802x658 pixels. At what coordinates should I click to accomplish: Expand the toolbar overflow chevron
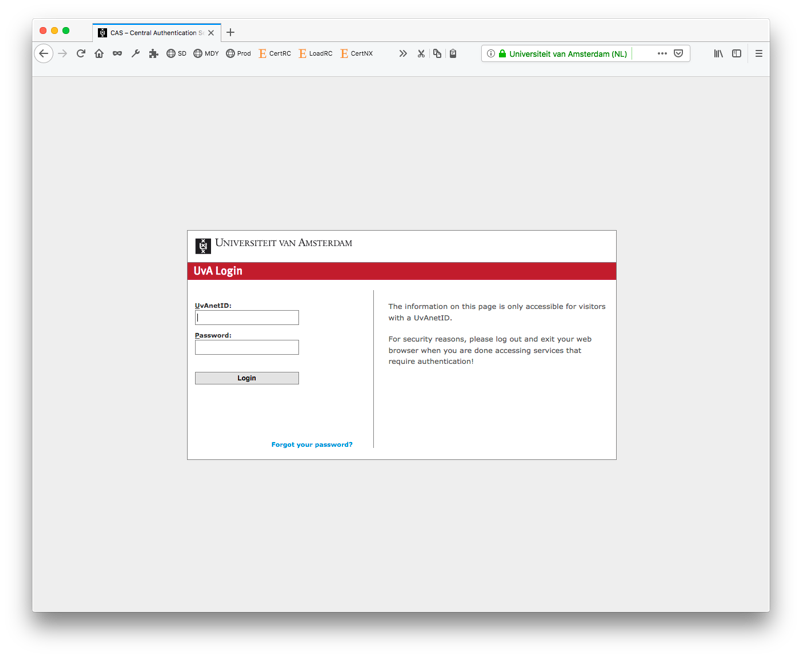point(403,53)
